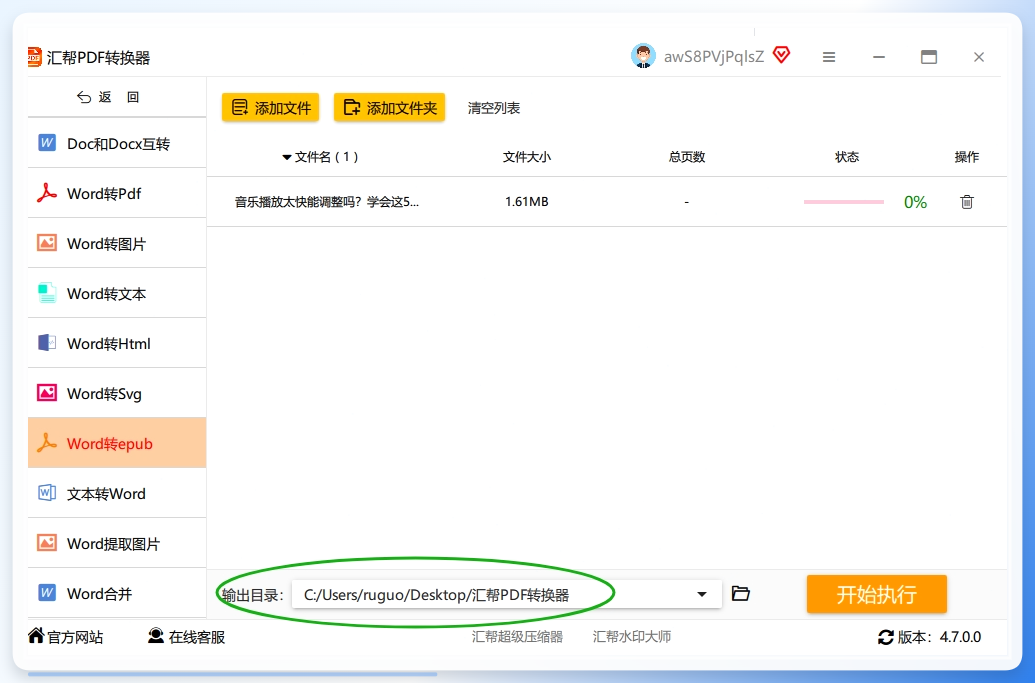This screenshot has width=1035, height=683.
Task: Click the 版本: 4.7.0.0 text
Action: (939, 637)
